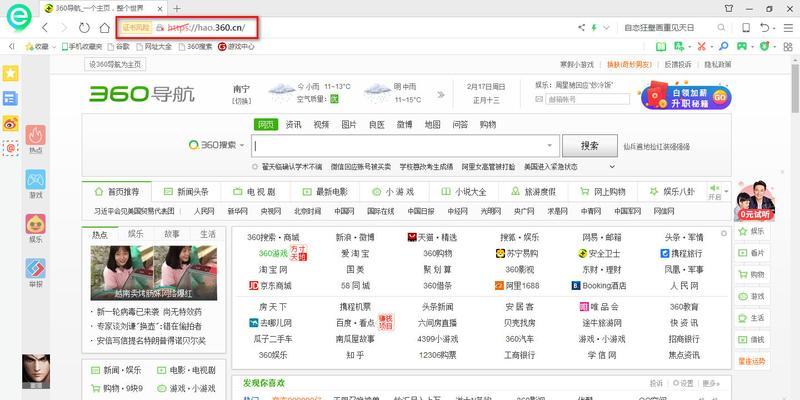
Task: Click the address bar URL hao.360.cn
Action: (206, 28)
